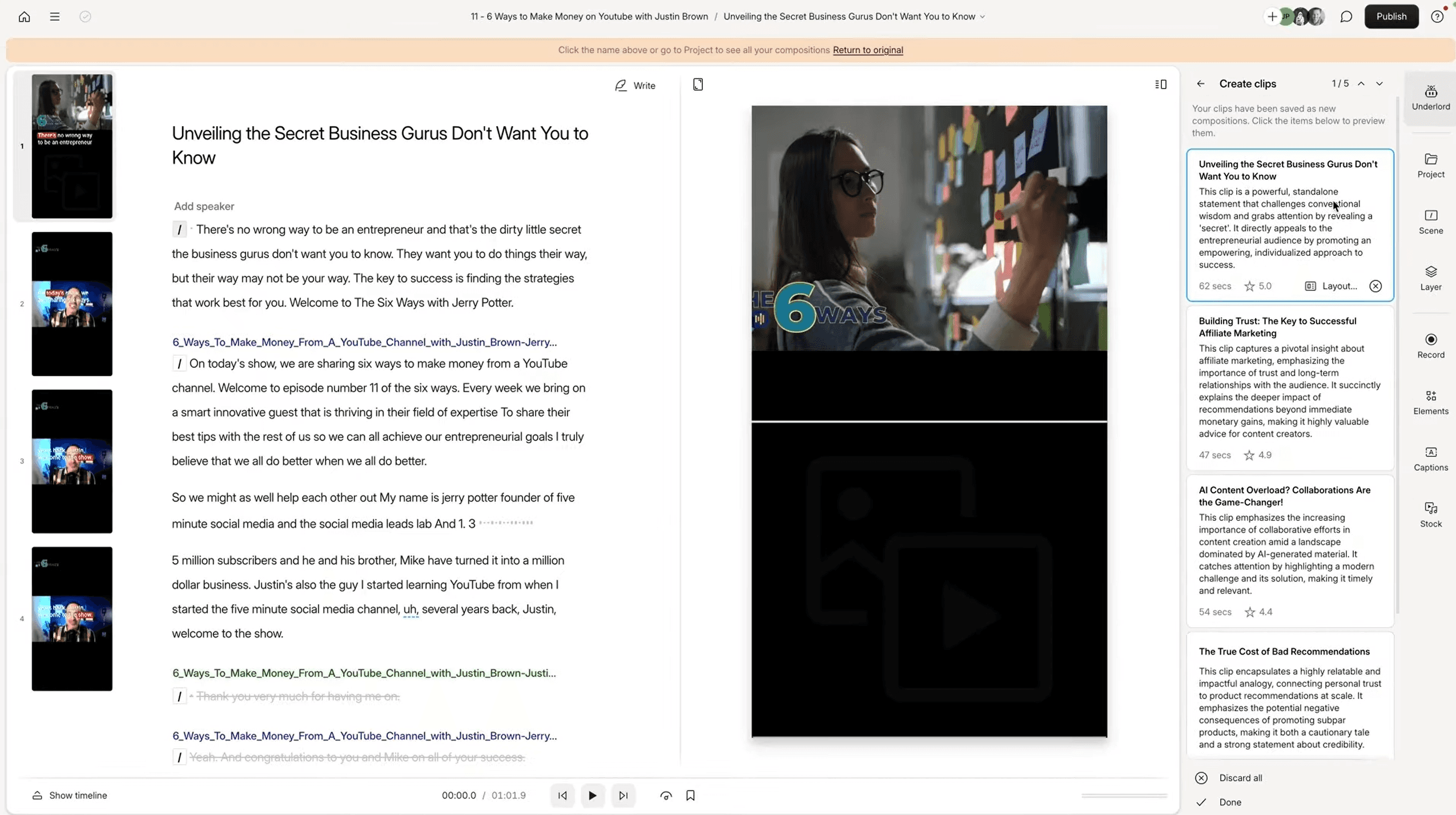Open the Stock media panel
1456x815 pixels.
[x=1430, y=513]
